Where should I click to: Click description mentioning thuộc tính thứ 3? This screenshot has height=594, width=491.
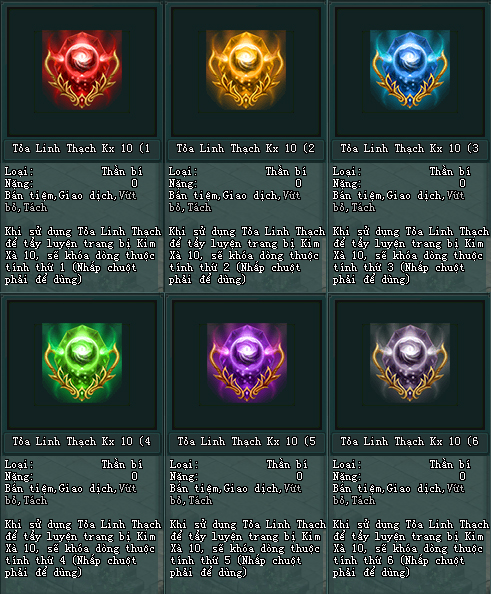[411, 255]
